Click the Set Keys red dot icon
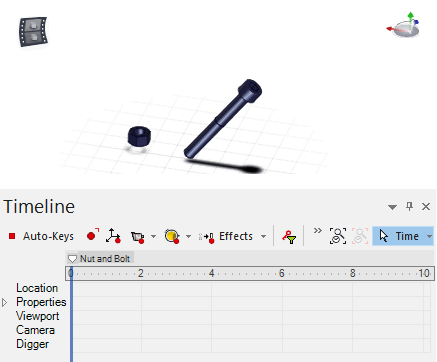437x362 pixels. (92, 236)
